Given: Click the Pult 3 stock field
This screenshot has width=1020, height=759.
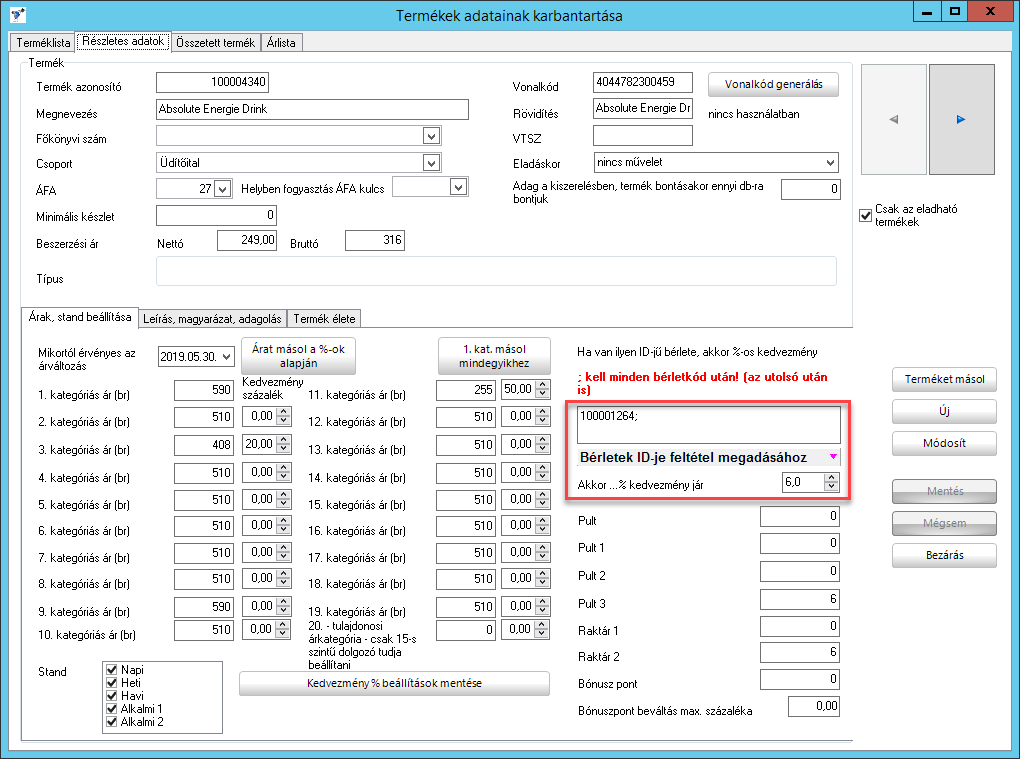Looking at the screenshot, I should point(800,599).
